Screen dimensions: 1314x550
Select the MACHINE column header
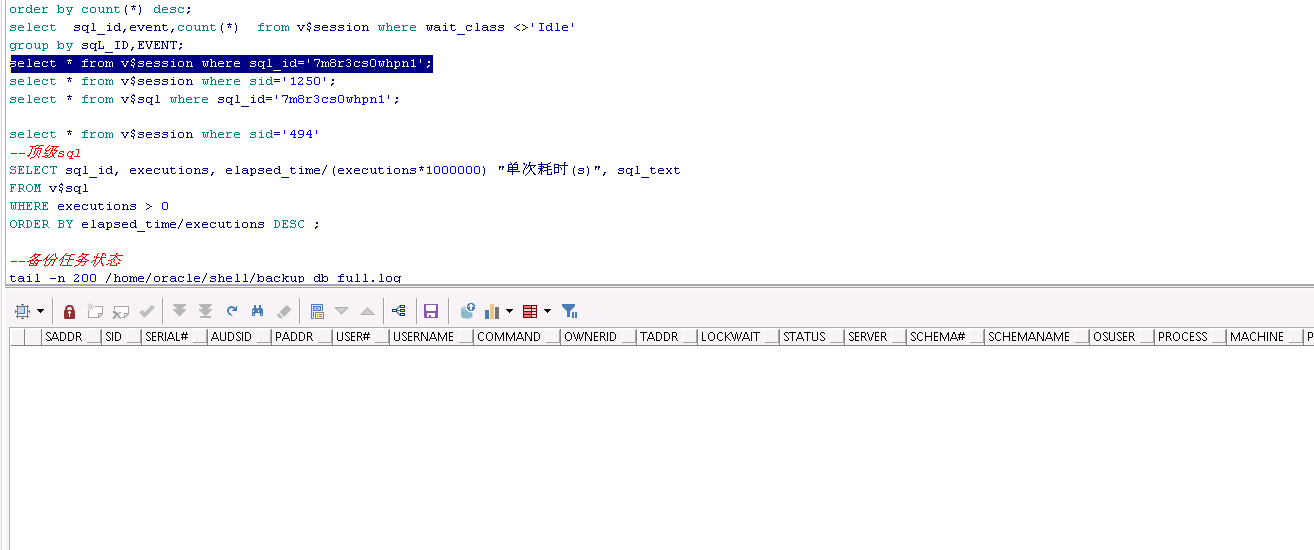(x=1256, y=337)
